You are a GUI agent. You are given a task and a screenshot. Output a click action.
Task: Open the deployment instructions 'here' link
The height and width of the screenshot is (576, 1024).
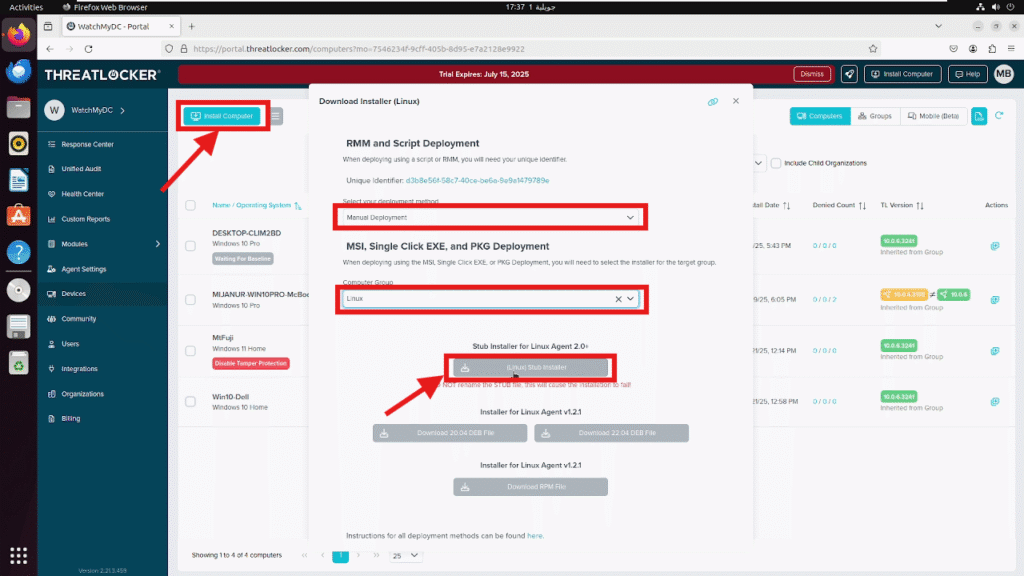[534, 536]
